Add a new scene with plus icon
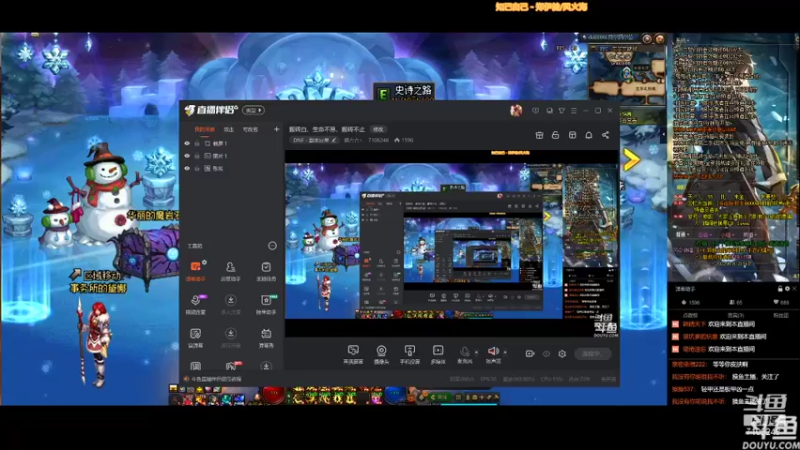 point(277,130)
